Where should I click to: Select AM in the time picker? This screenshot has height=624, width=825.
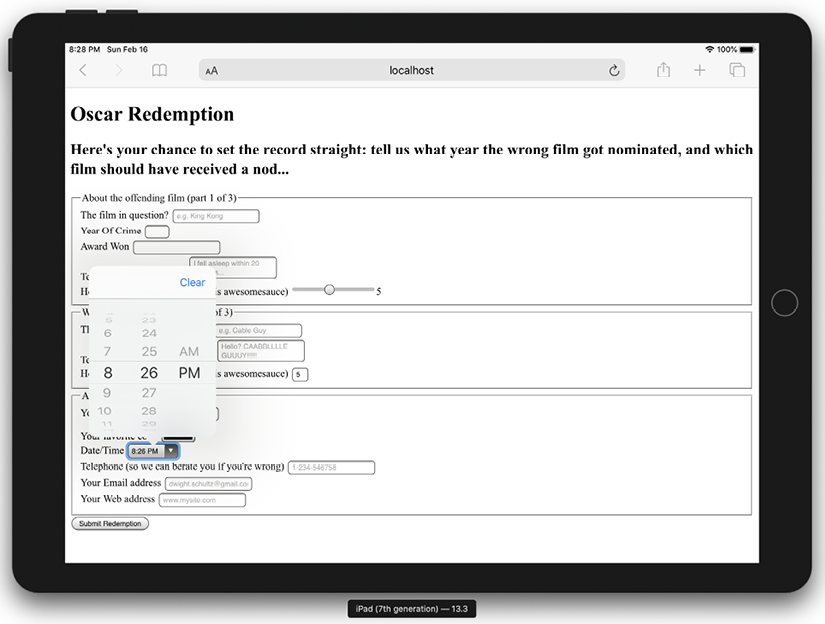tap(189, 352)
